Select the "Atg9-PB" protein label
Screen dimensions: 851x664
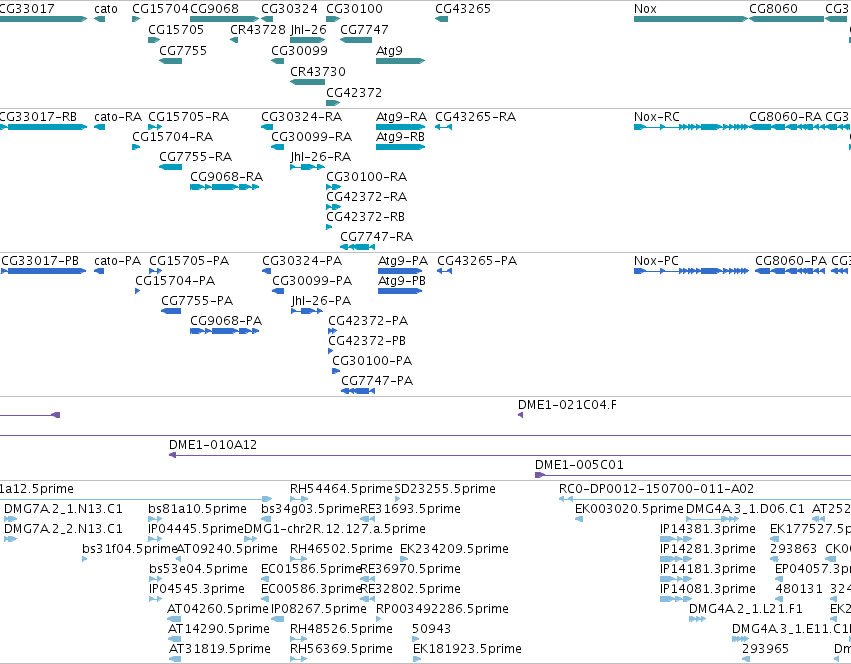click(402, 281)
